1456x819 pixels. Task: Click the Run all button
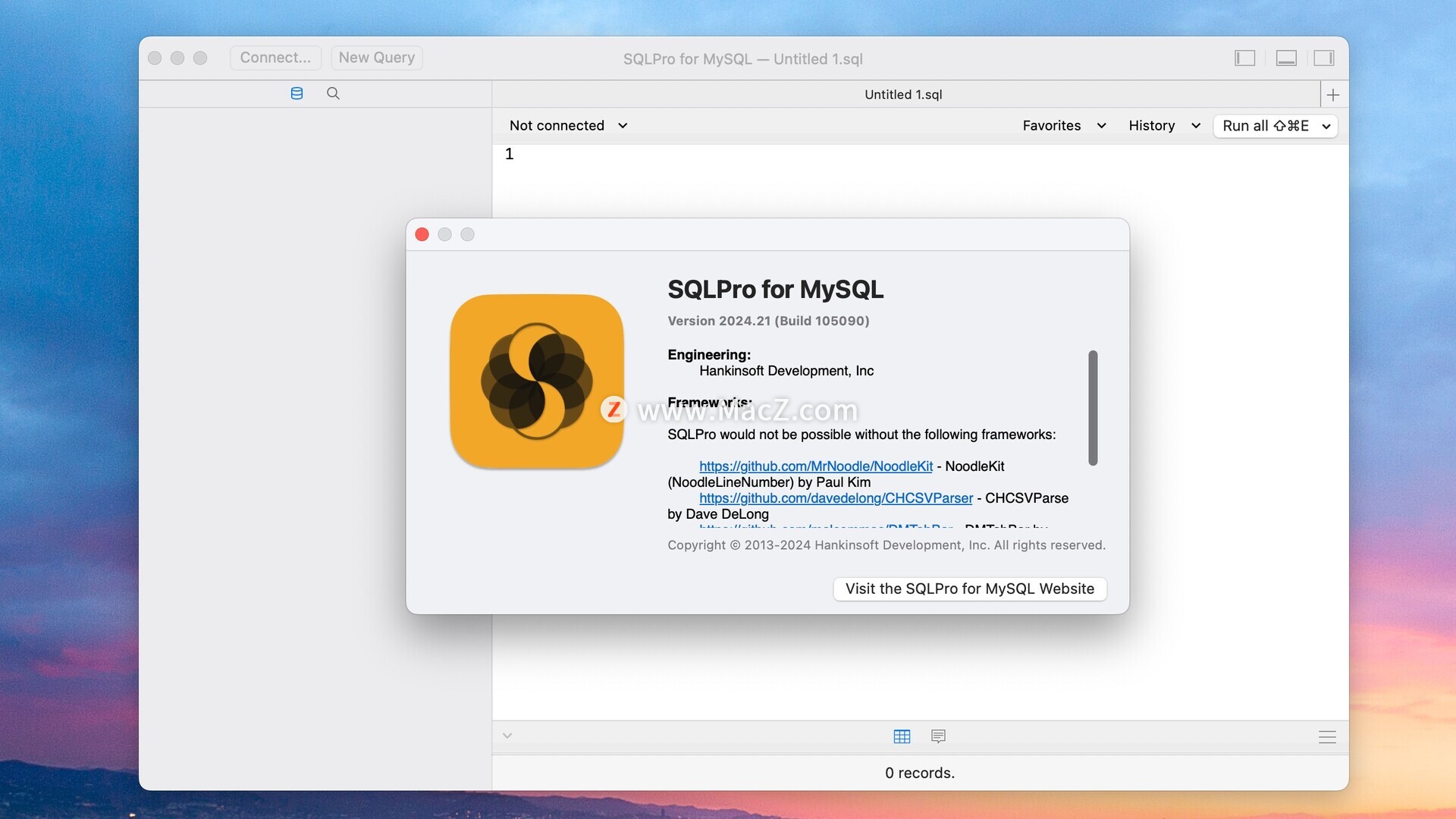click(x=1265, y=126)
